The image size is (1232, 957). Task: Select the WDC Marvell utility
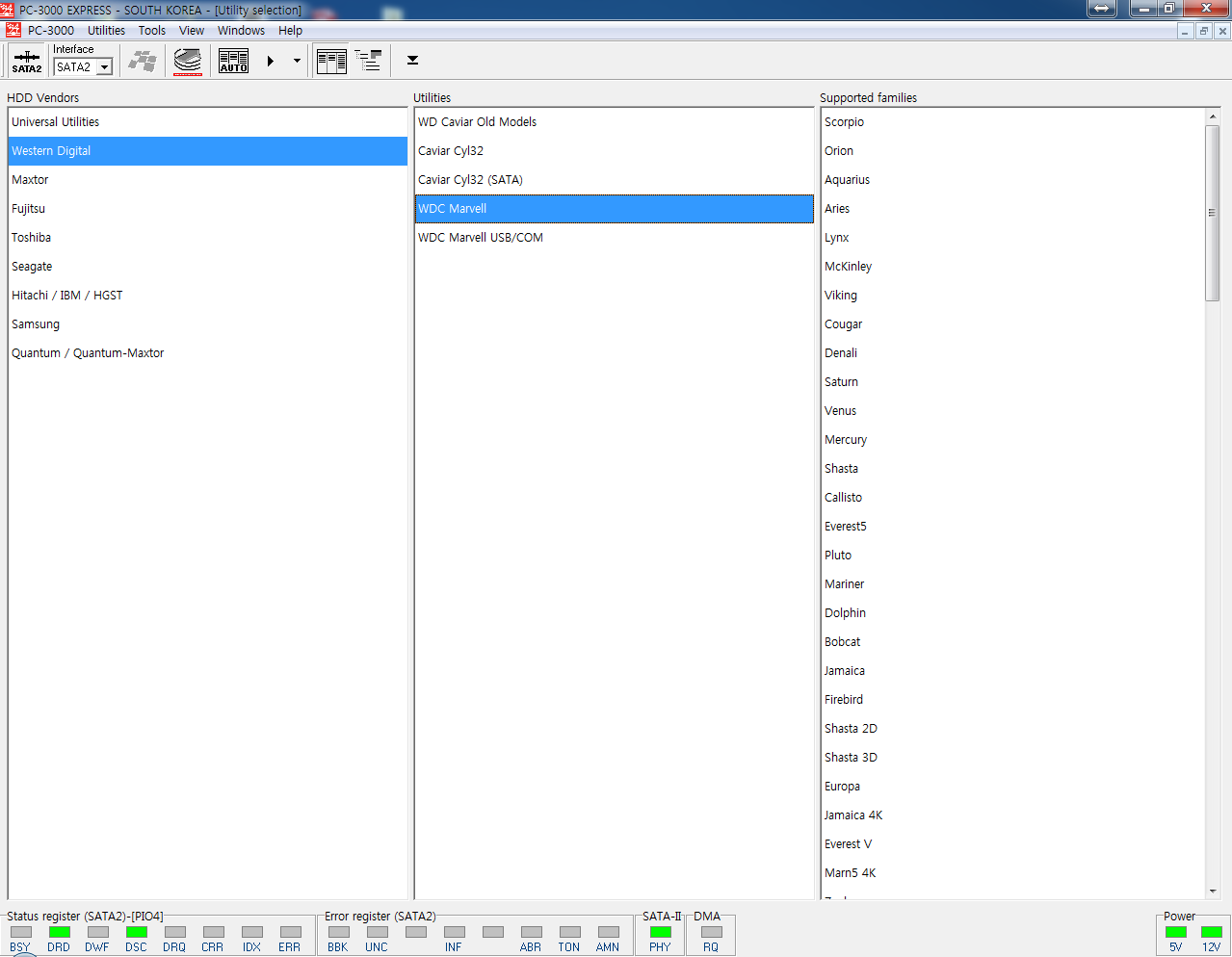coord(615,209)
